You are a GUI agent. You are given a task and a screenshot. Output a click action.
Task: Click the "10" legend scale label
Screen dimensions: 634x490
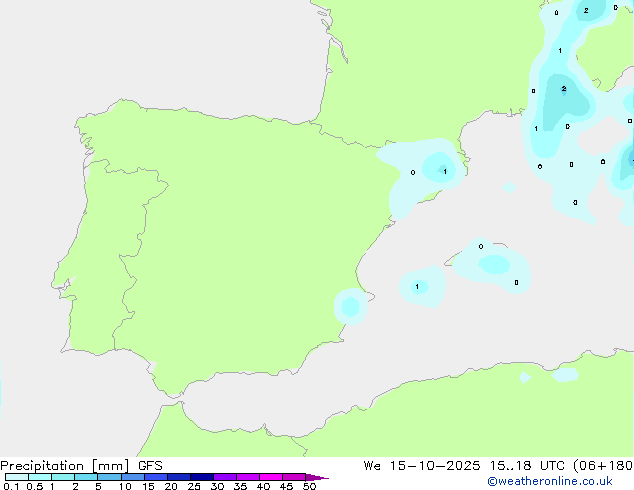click(x=125, y=486)
